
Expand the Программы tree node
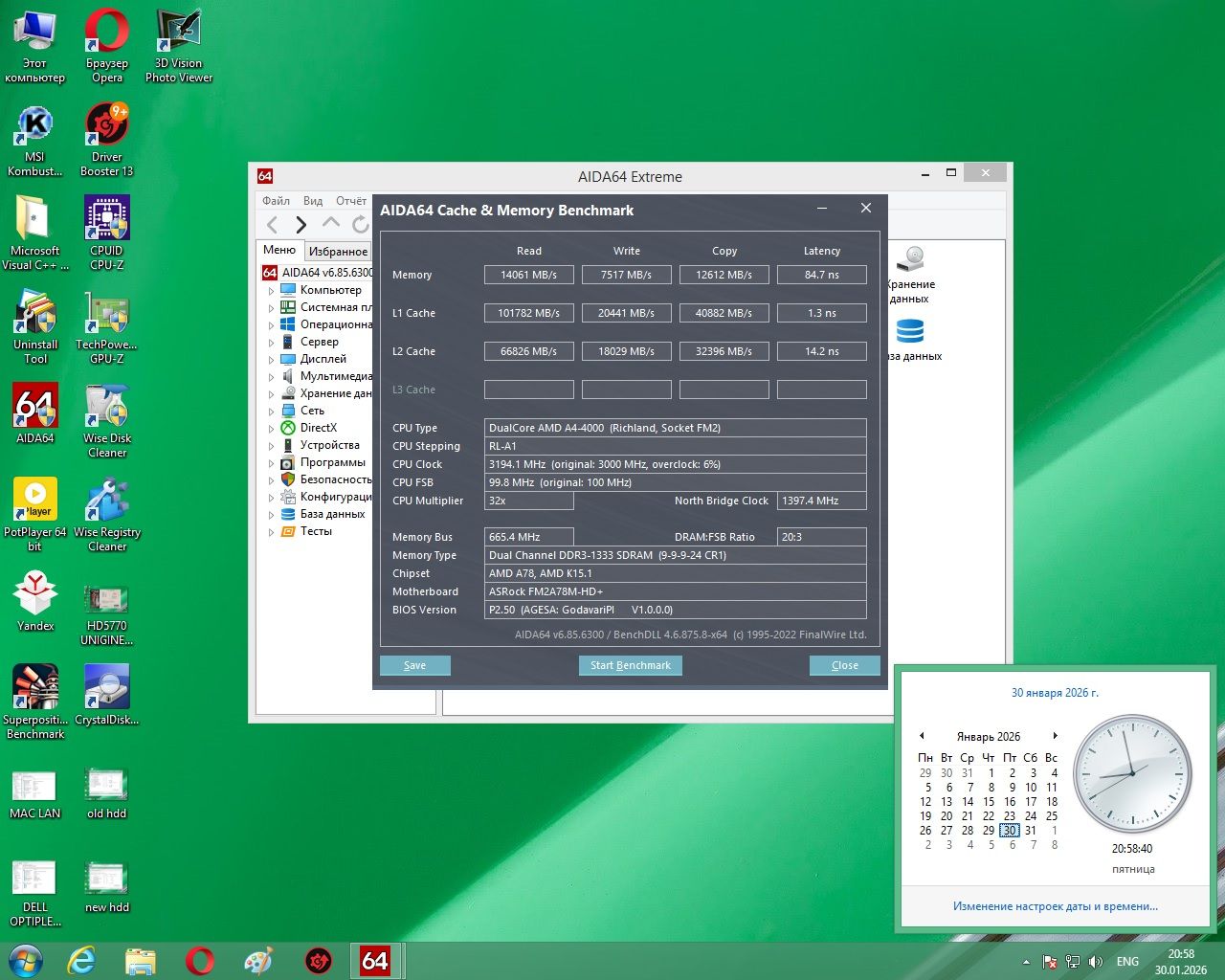271,463
